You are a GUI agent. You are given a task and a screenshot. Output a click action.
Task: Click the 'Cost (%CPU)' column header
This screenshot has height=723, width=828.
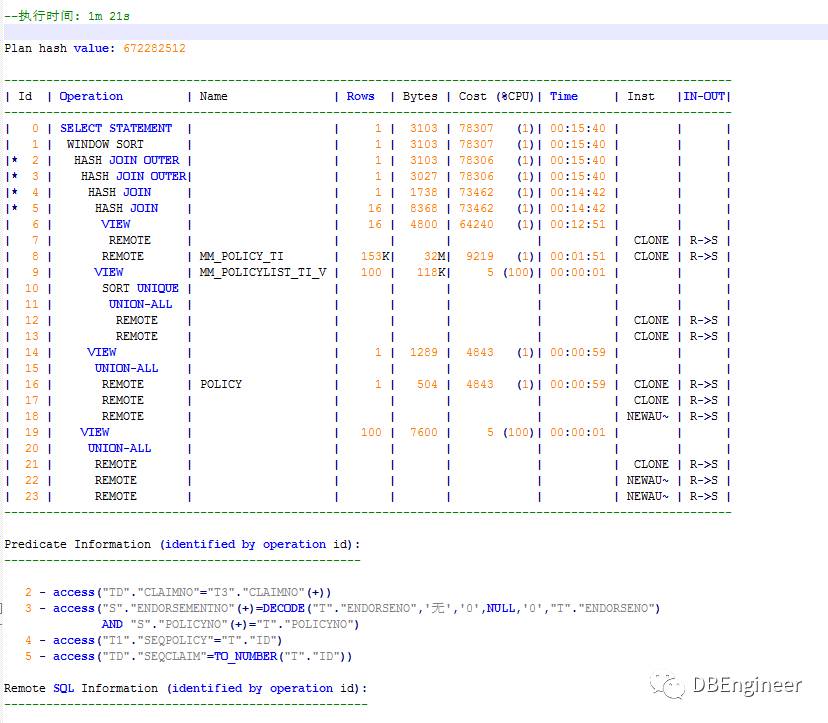point(496,96)
